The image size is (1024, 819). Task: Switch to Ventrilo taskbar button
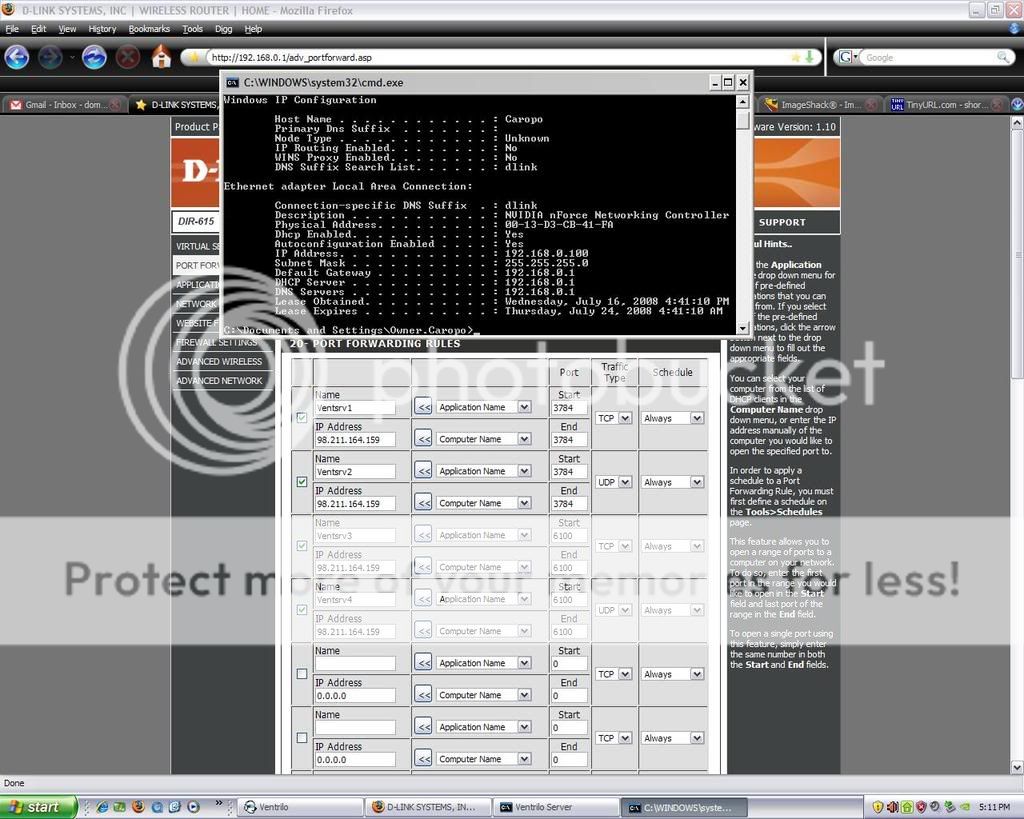300,807
